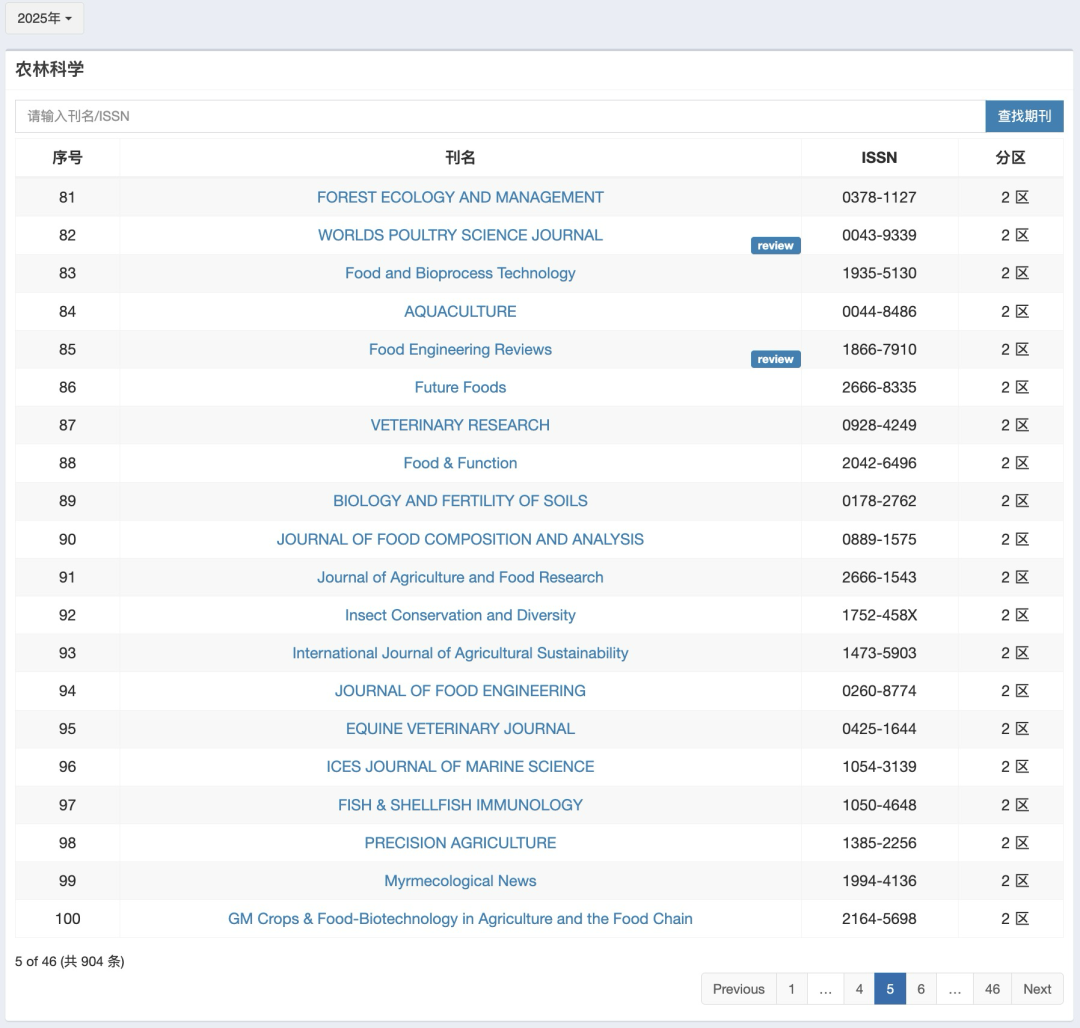Click the journal name/ISSN search field
1080x1028 pixels.
click(x=500, y=116)
